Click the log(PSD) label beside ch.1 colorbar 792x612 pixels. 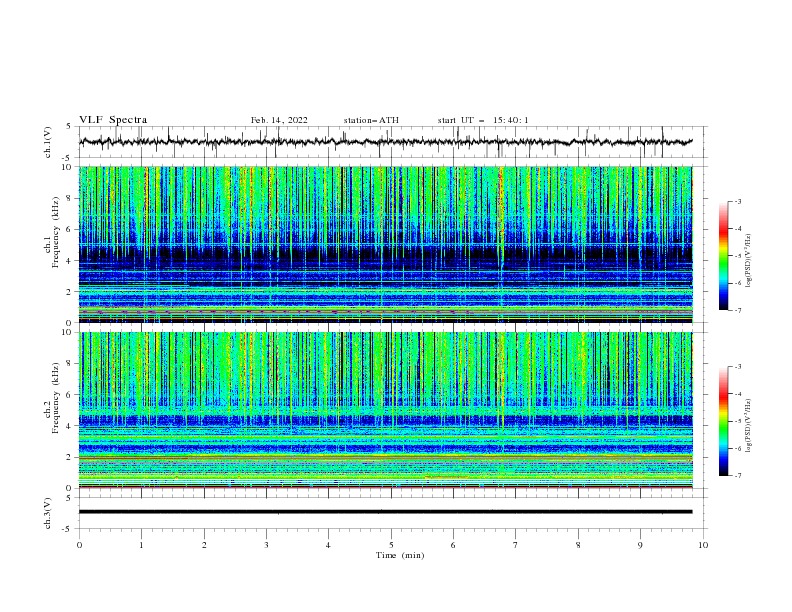[x=748, y=261]
